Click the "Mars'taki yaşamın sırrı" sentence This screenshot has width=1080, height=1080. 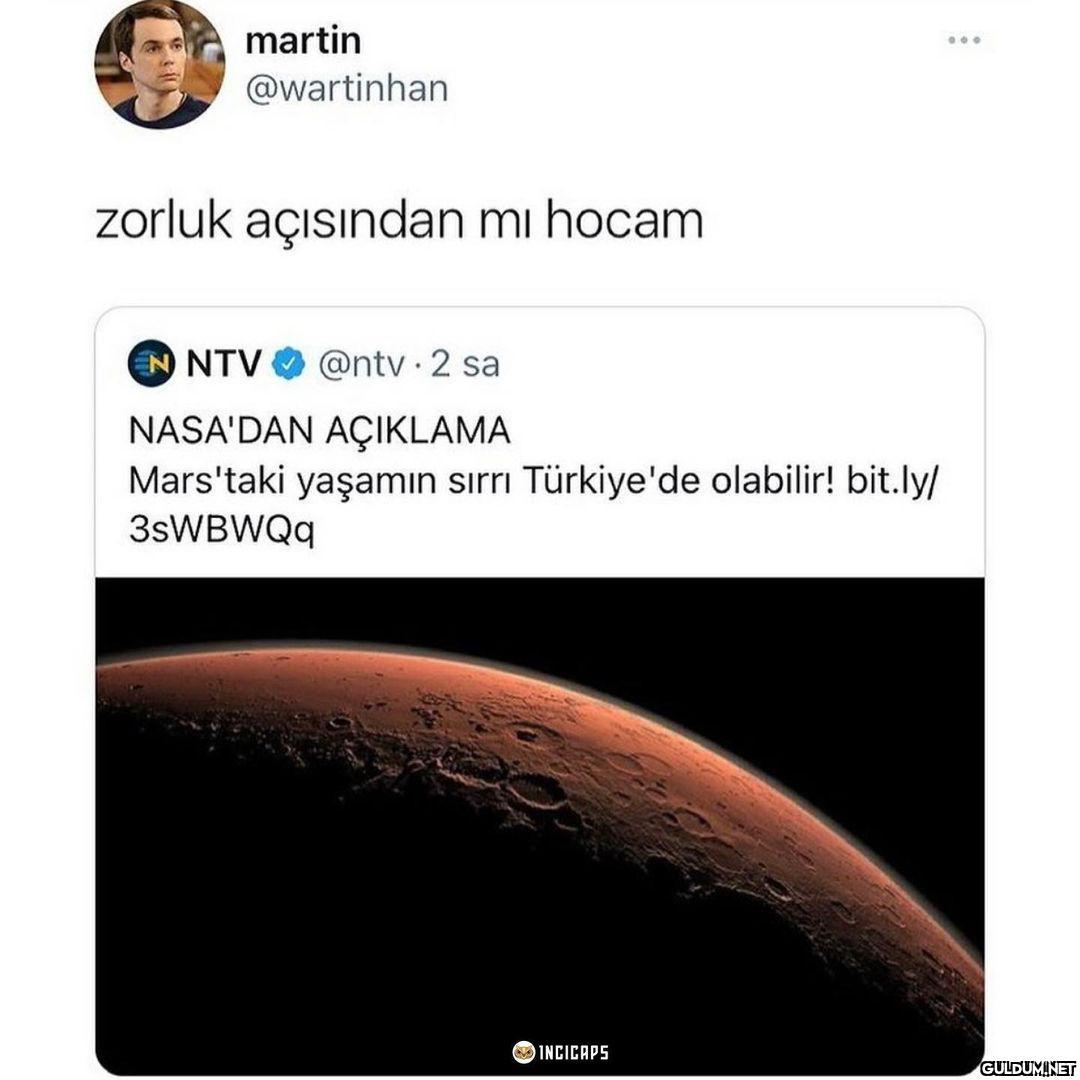pyautogui.click(x=320, y=481)
